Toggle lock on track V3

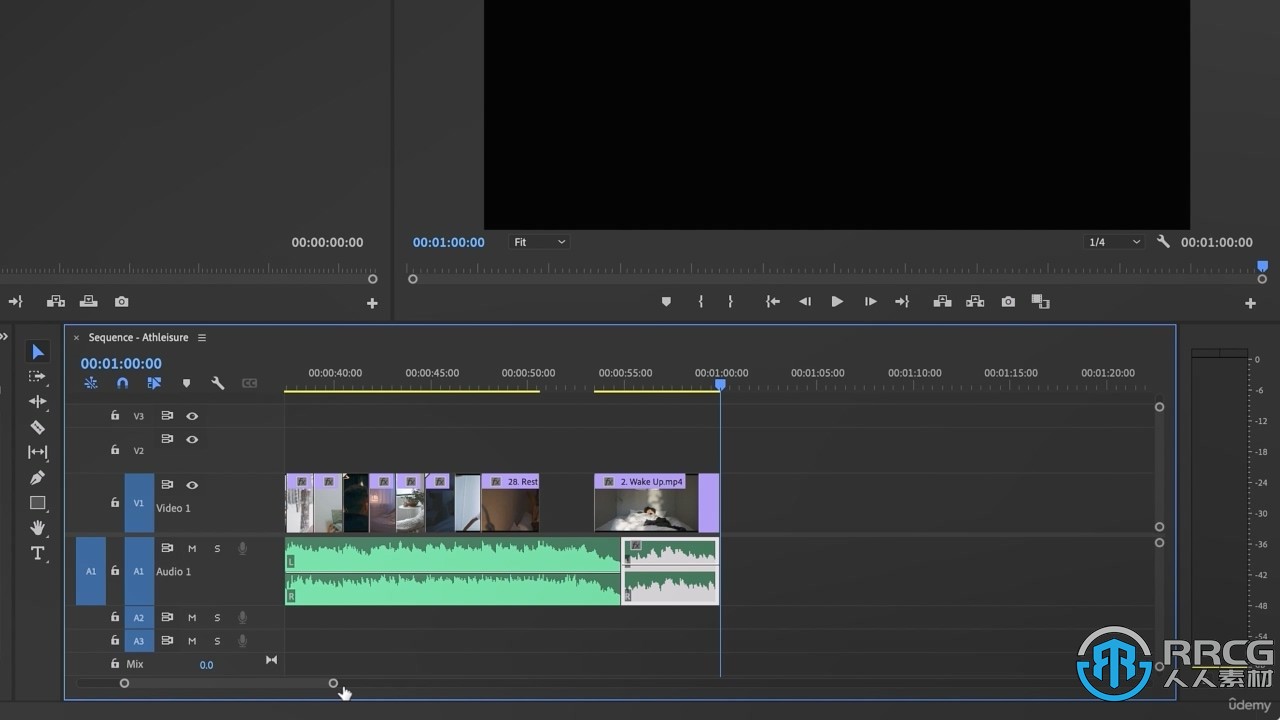(115, 416)
